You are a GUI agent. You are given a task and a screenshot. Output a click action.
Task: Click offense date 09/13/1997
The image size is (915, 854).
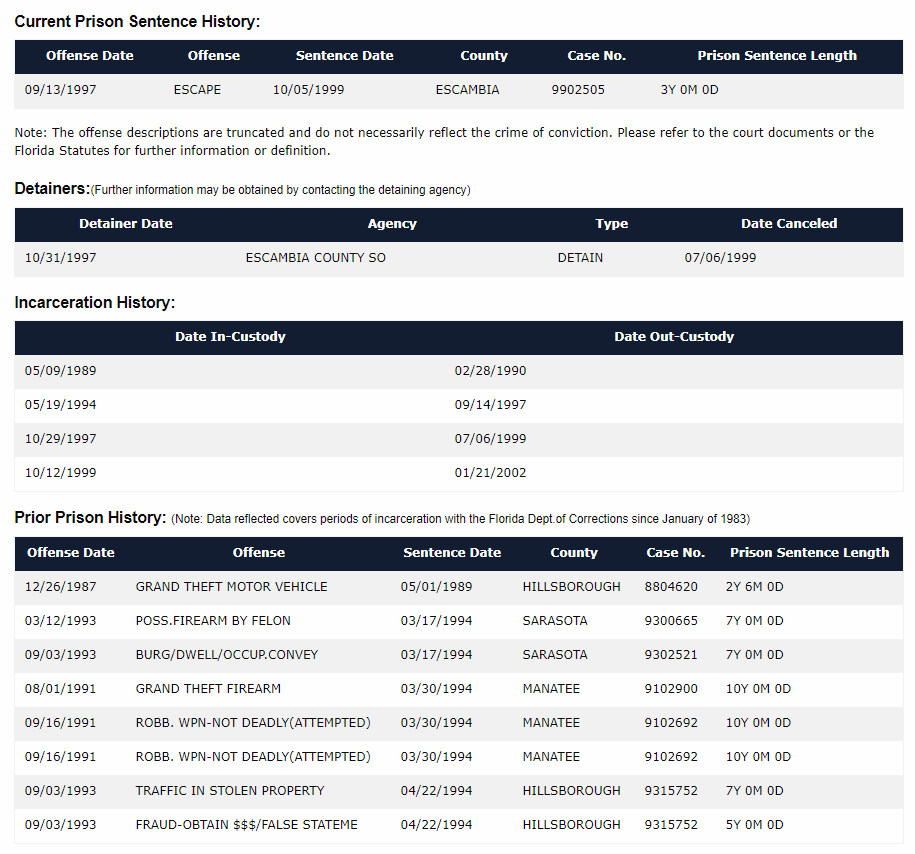[61, 90]
